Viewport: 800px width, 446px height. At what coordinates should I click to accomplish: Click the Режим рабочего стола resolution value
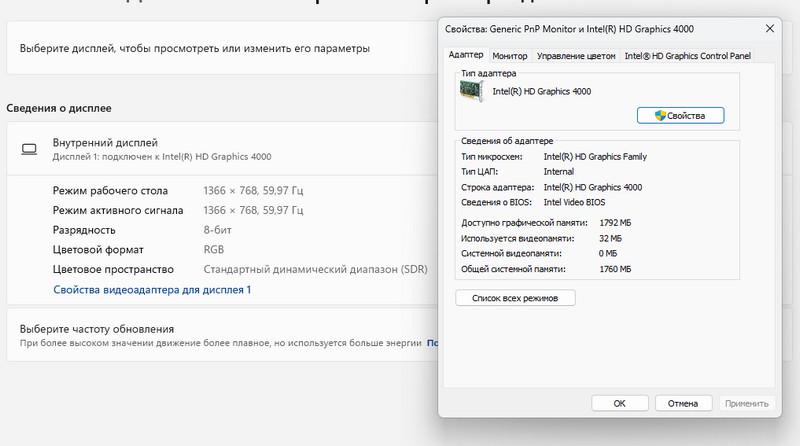click(253, 190)
